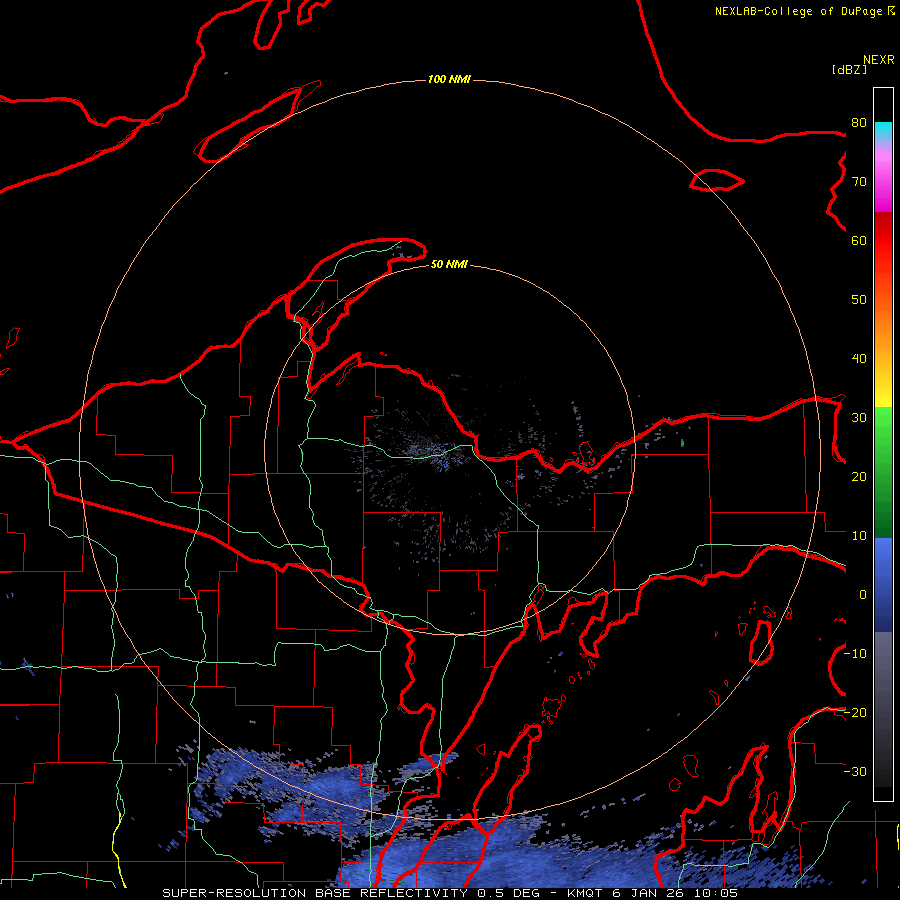
Task: Click the 20 dBZ scale value
Action: [x=859, y=476]
